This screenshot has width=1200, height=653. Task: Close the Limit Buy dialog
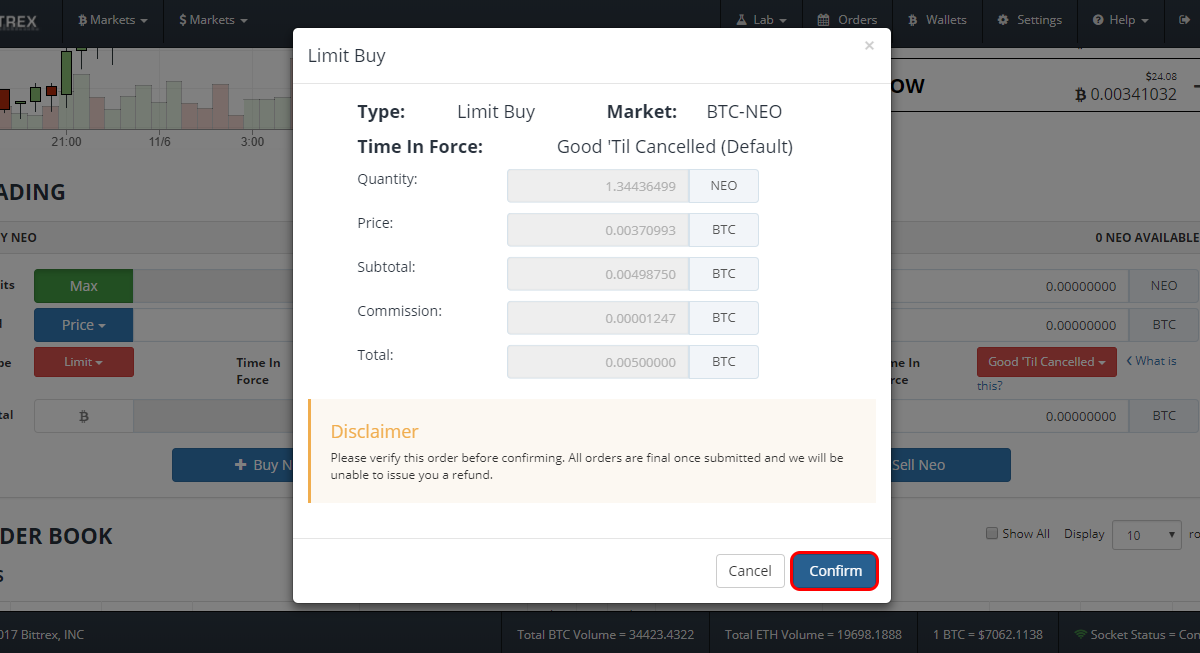869,45
